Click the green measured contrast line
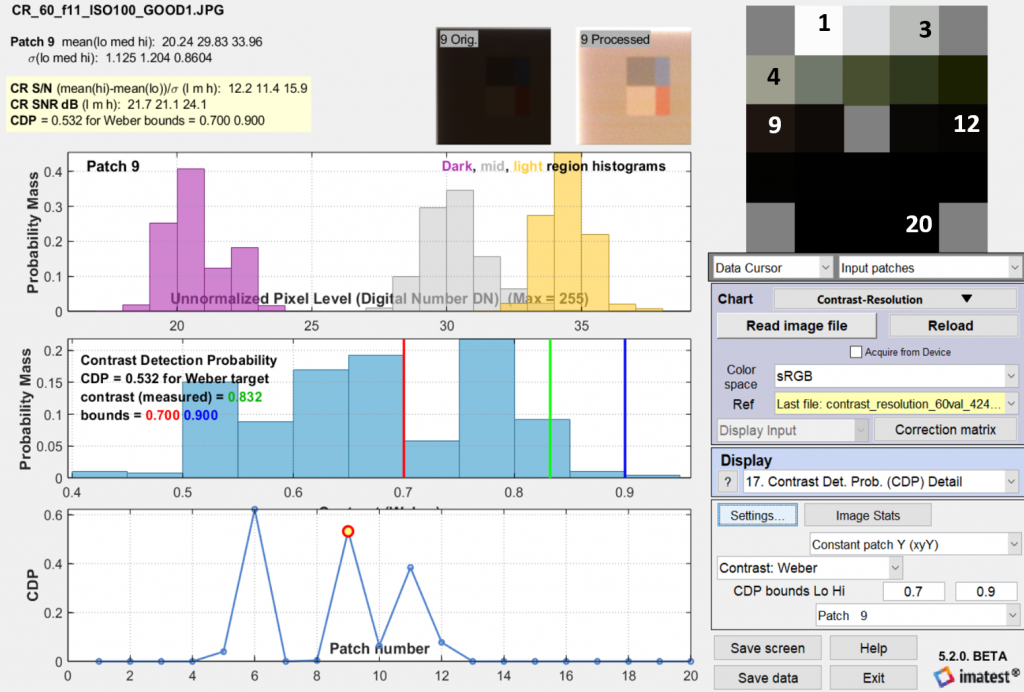This screenshot has height=692, width=1024. pyautogui.click(x=550, y=408)
